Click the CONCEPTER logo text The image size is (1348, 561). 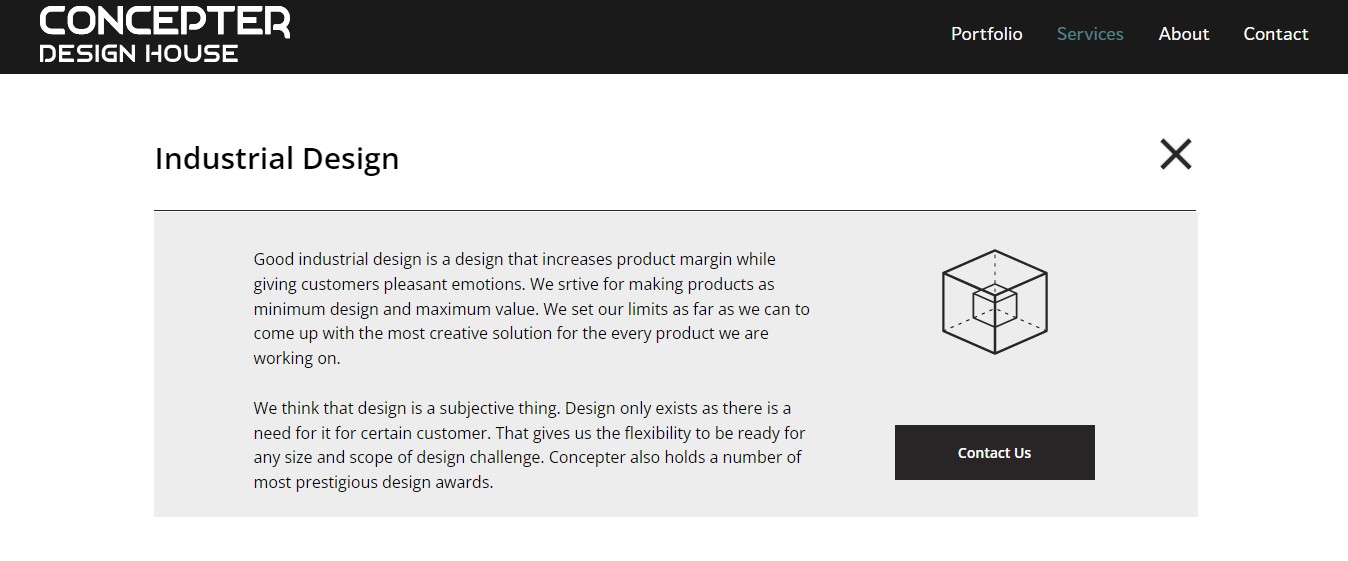pos(165,21)
